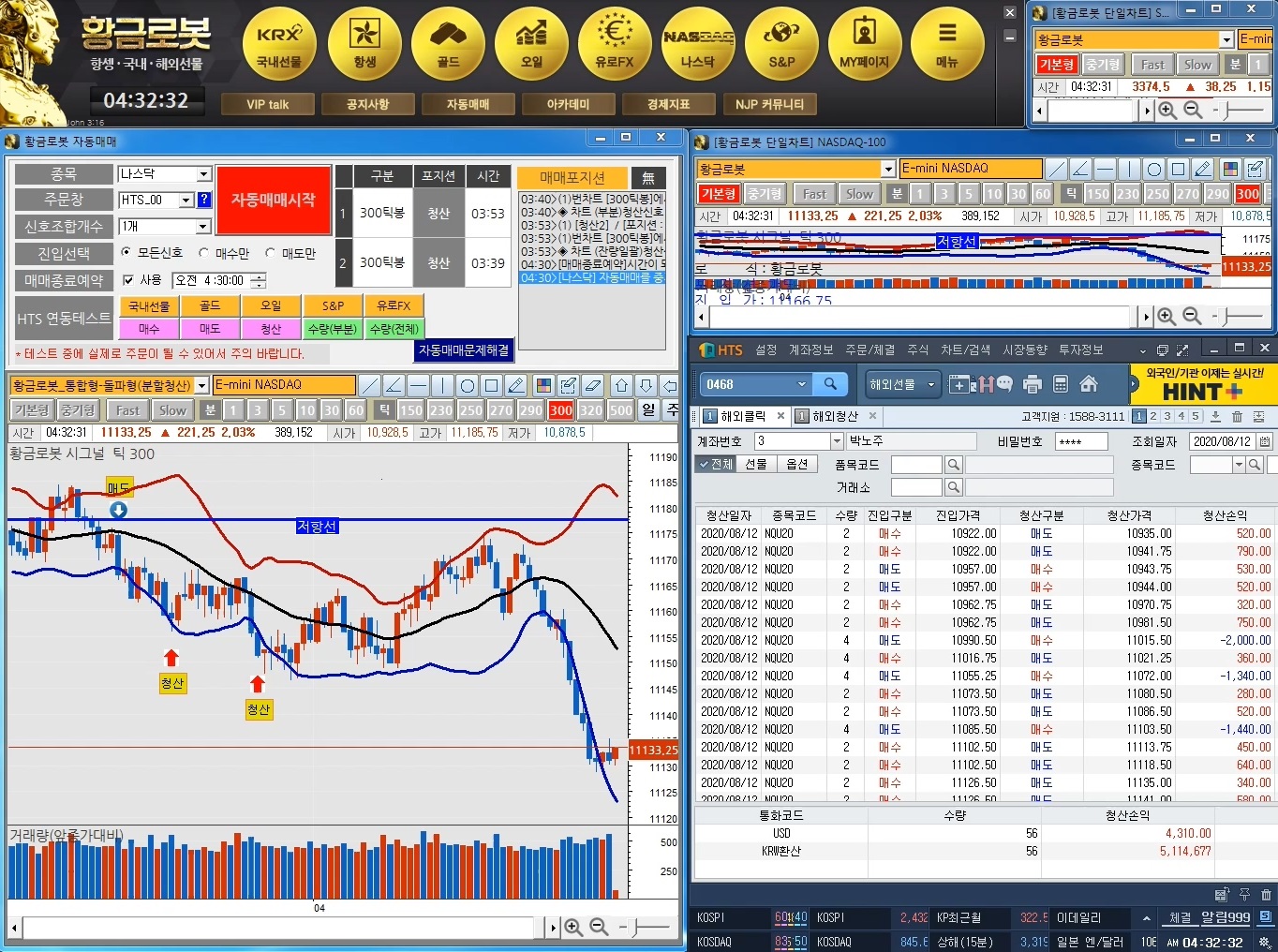This screenshot has width=1278, height=952.
Task: Click the HTS account search magnifier
Action: [830, 384]
